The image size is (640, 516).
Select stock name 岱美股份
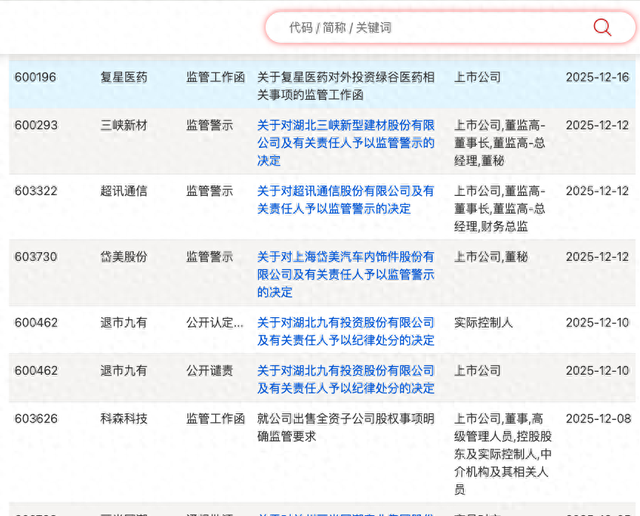(124, 257)
